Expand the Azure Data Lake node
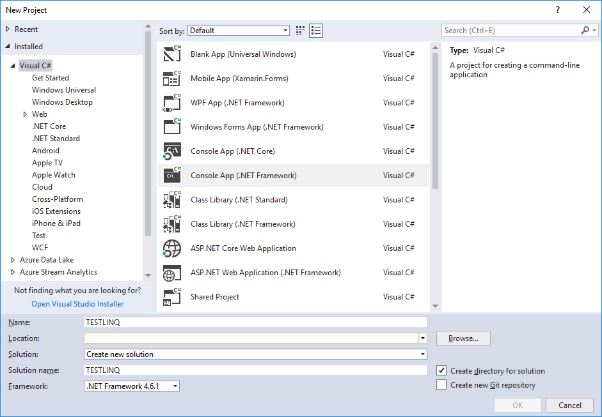The height and width of the screenshot is (417, 602). (x=13, y=260)
